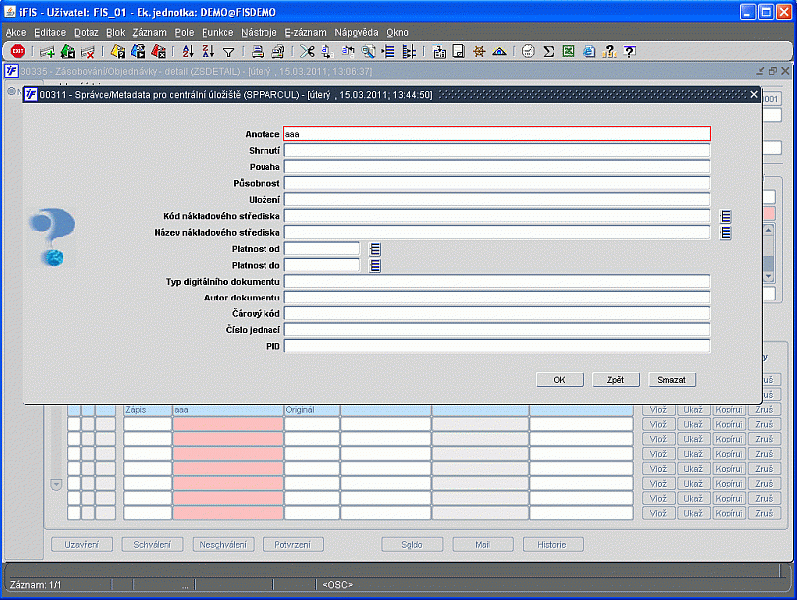Click into the Čárový kód field
The height and width of the screenshot is (600, 797).
pyautogui.click(x=497, y=314)
